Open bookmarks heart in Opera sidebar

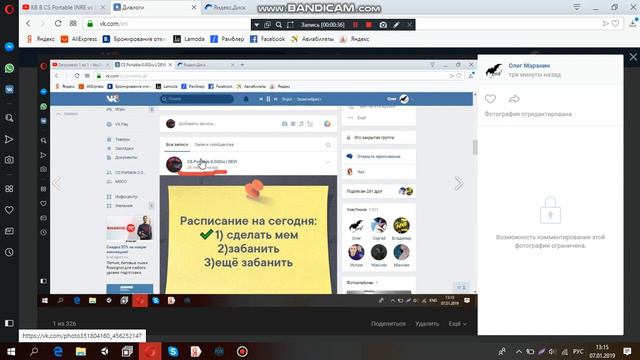click(x=9, y=210)
